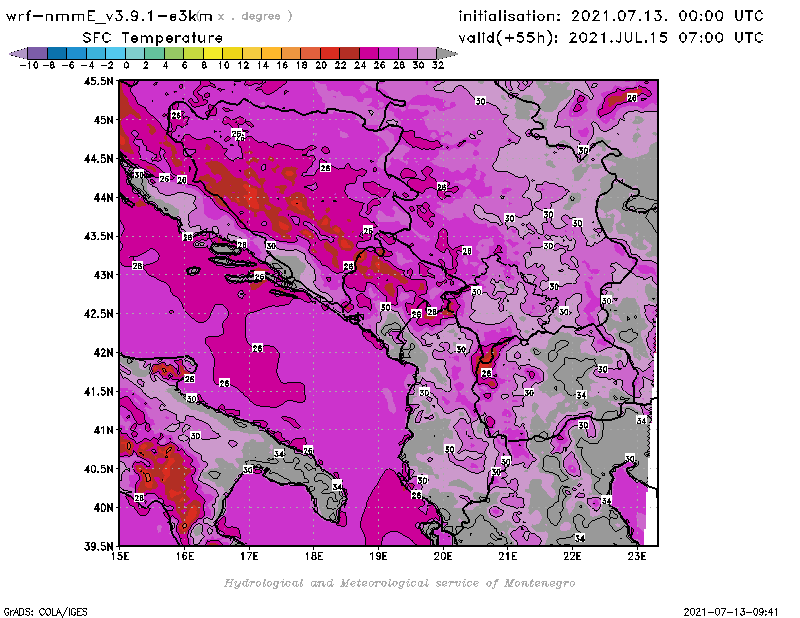The image size is (800, 618).
Task: Click the '16' tick label on the legend
Action: 282,65
